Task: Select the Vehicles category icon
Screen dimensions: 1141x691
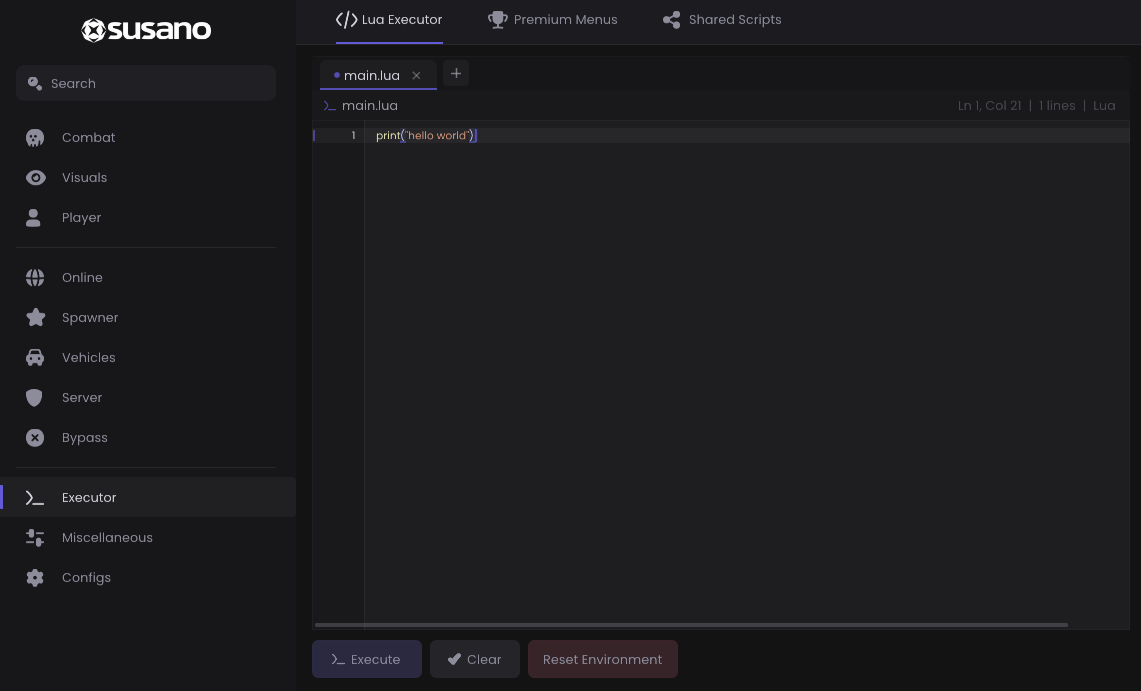Action: click(35, 357)
